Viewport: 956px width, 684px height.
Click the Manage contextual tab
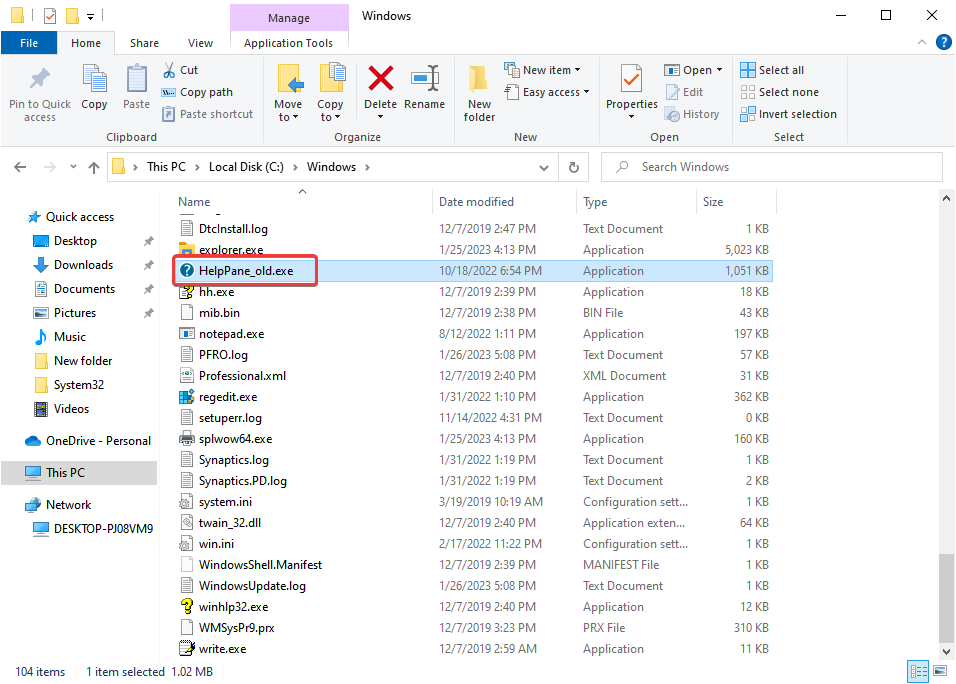click(289, 18)
